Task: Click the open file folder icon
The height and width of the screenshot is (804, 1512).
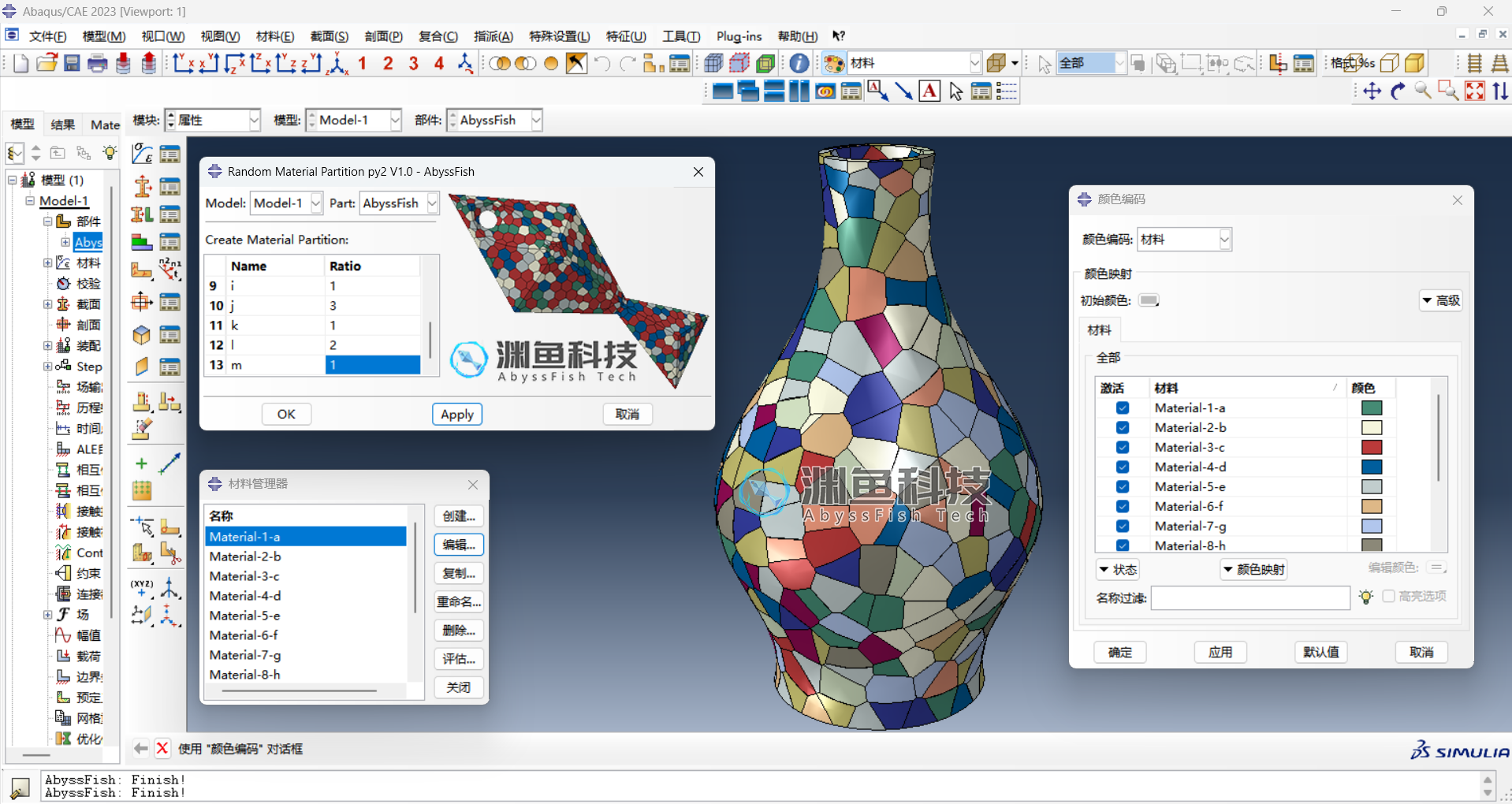Action: coord(47,63)
